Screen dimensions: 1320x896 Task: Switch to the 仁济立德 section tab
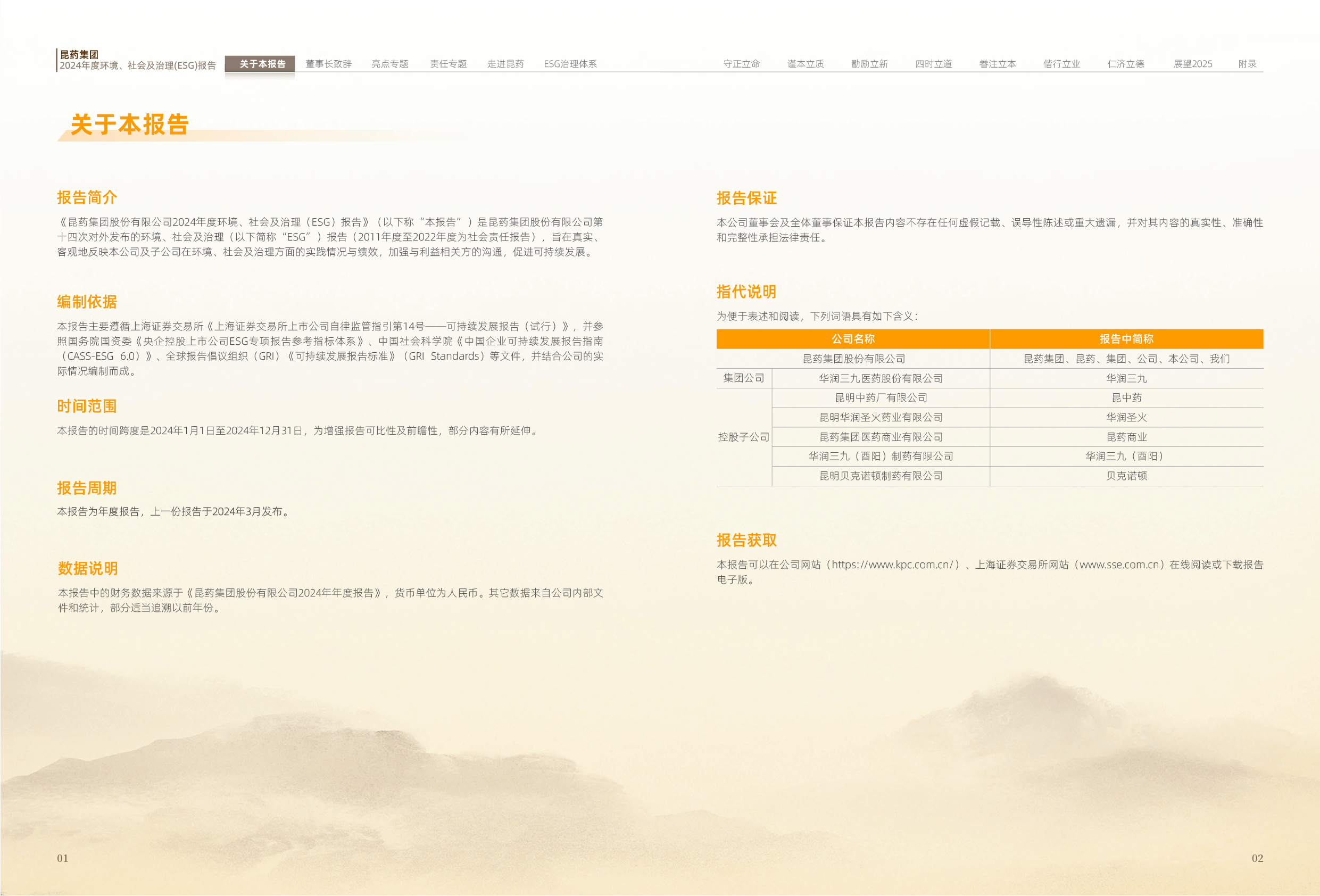[1125, 64]
